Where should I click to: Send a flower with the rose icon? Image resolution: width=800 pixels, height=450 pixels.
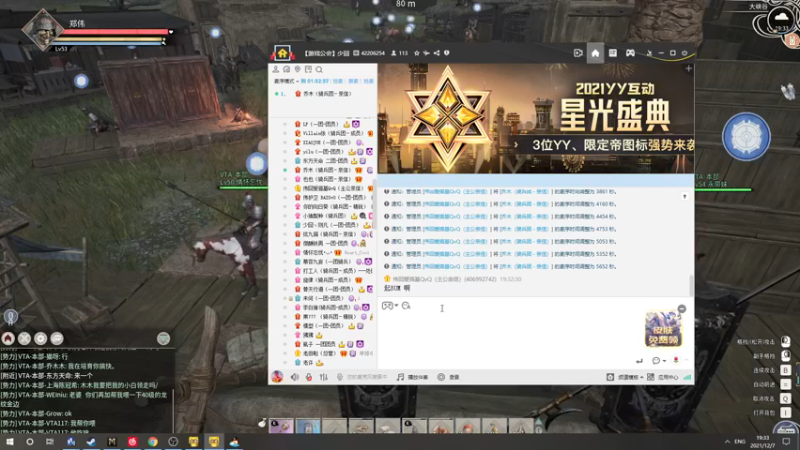pos(676,360)
